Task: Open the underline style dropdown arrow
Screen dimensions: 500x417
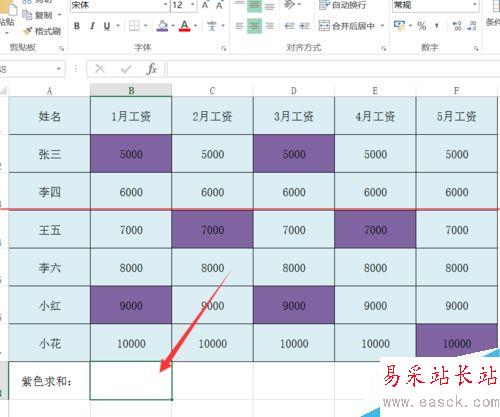Action: [118, 26]
